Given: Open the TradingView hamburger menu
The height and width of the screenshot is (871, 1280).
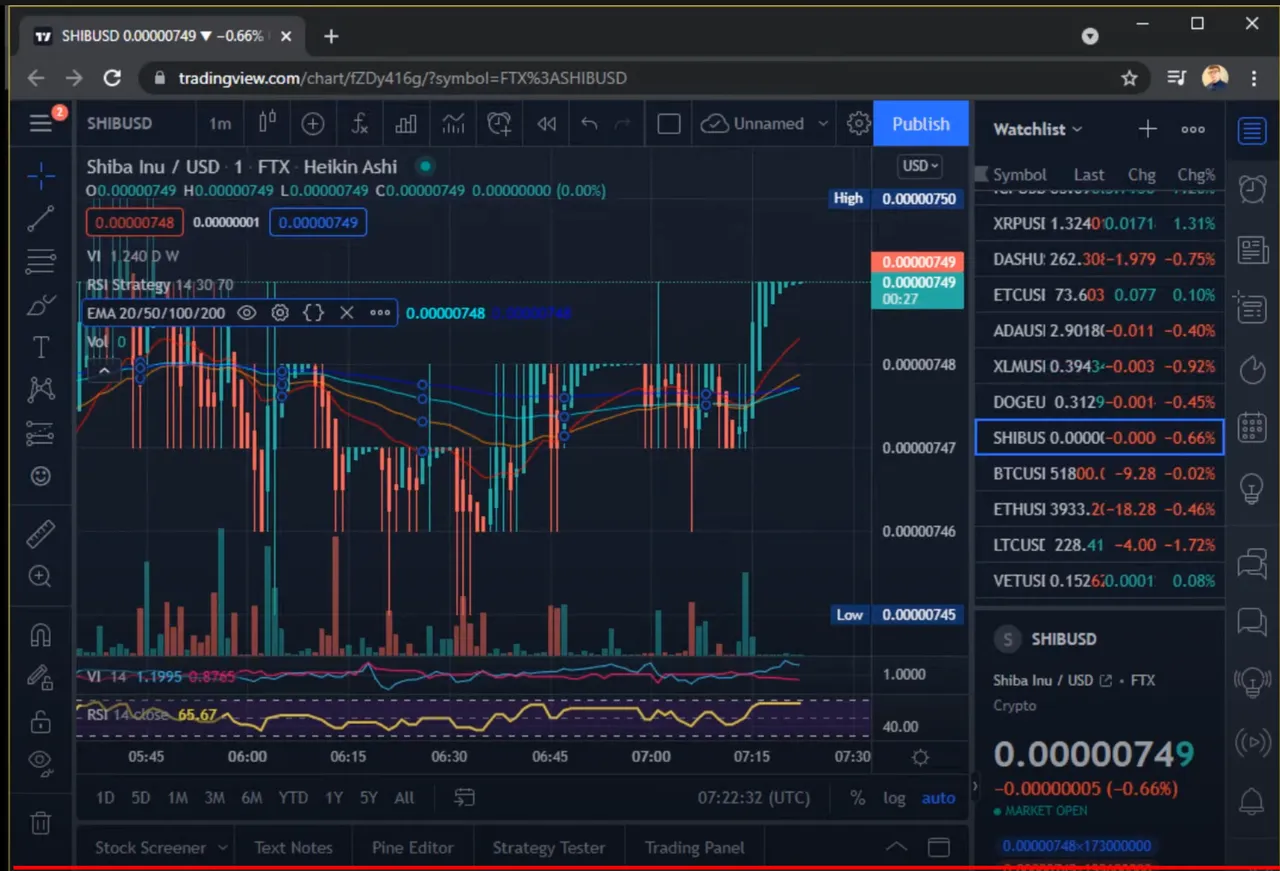Looking at the screenshot, I should [x=41, y=123].
